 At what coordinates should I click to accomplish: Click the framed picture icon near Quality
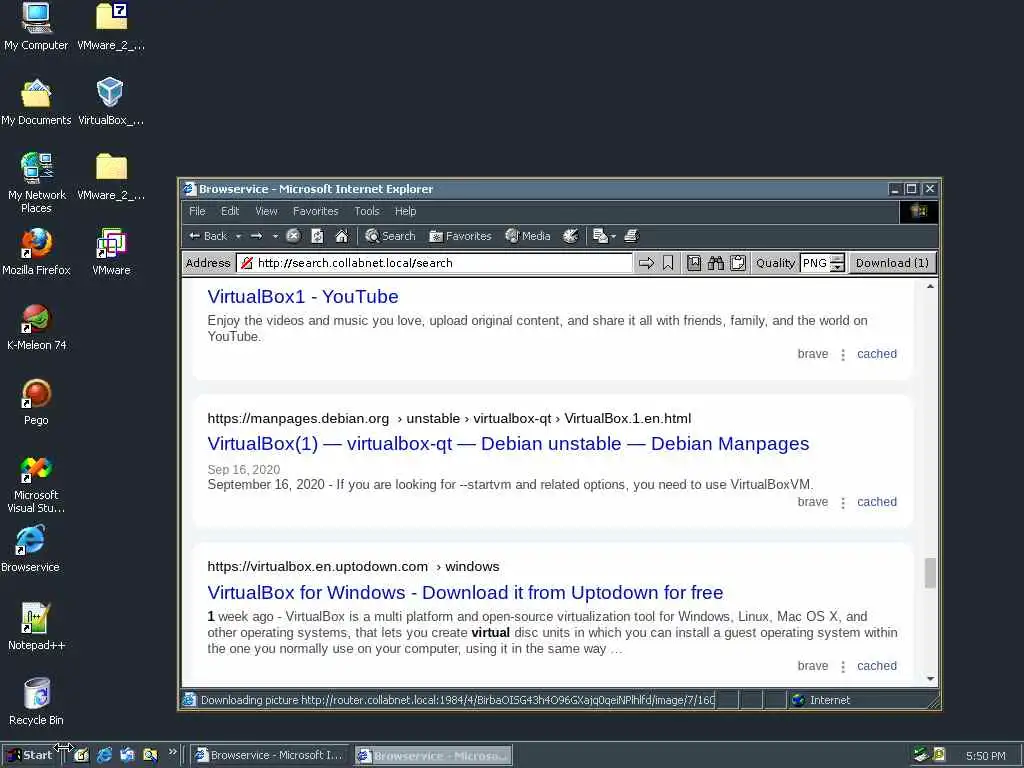coord(694,263)
